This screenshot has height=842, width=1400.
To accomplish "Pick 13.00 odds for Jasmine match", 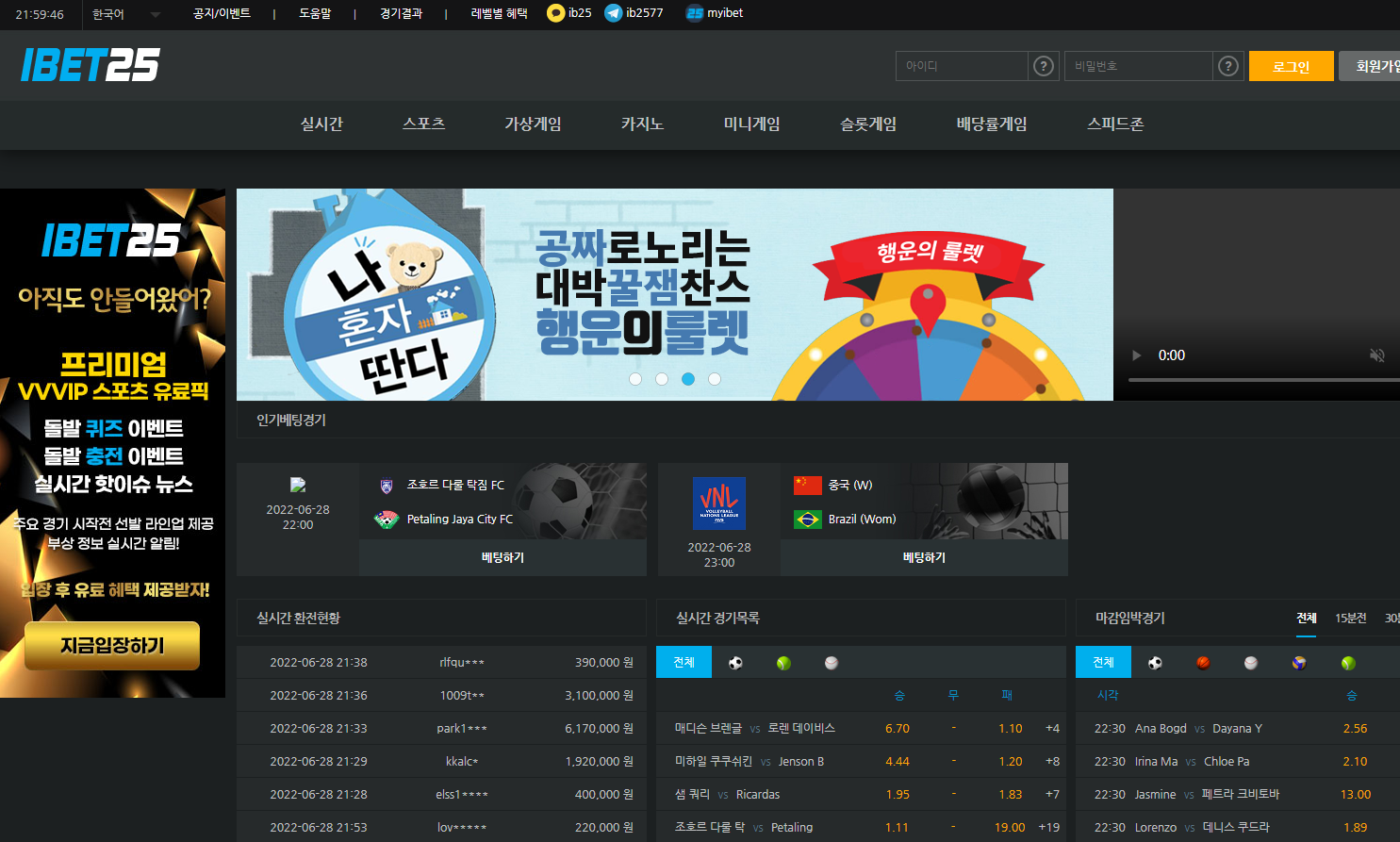I will pos(1356,794).
